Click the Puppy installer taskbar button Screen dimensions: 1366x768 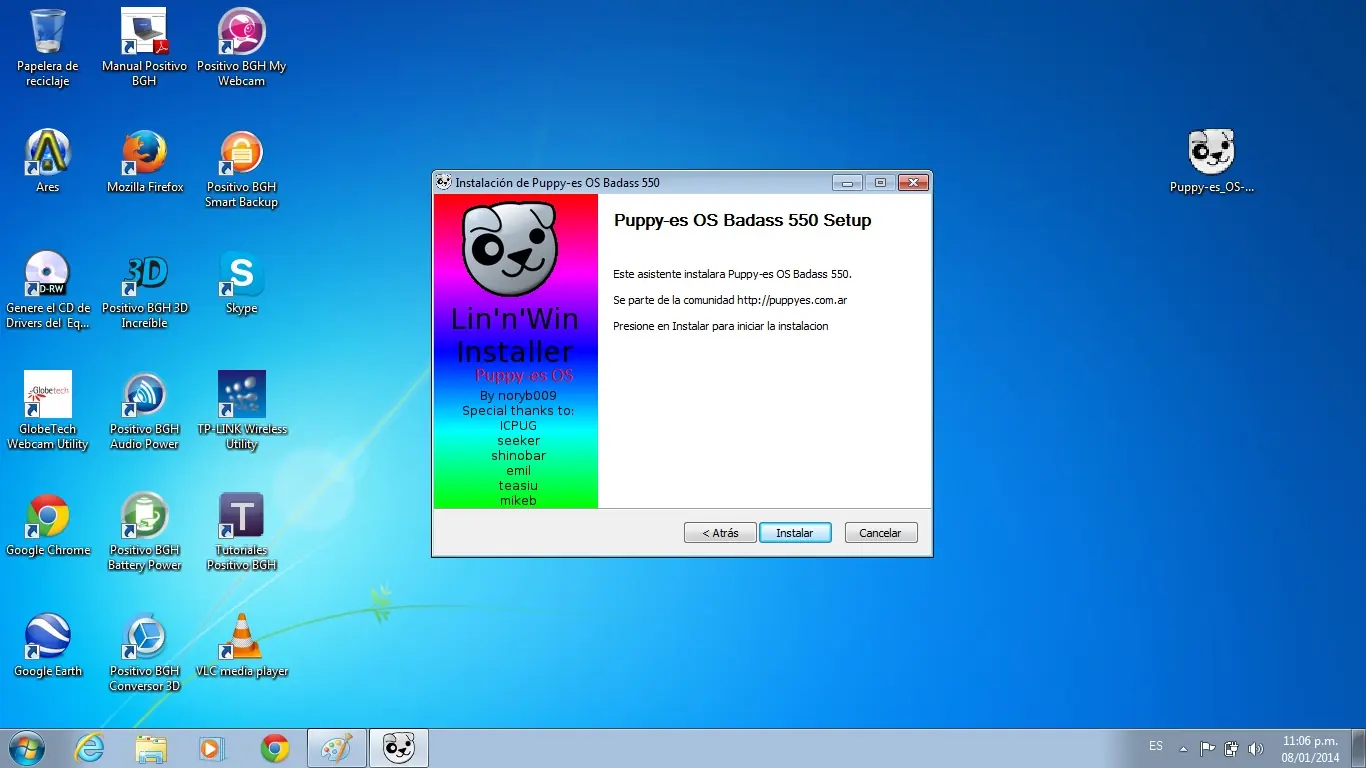(x=399, y=748)
